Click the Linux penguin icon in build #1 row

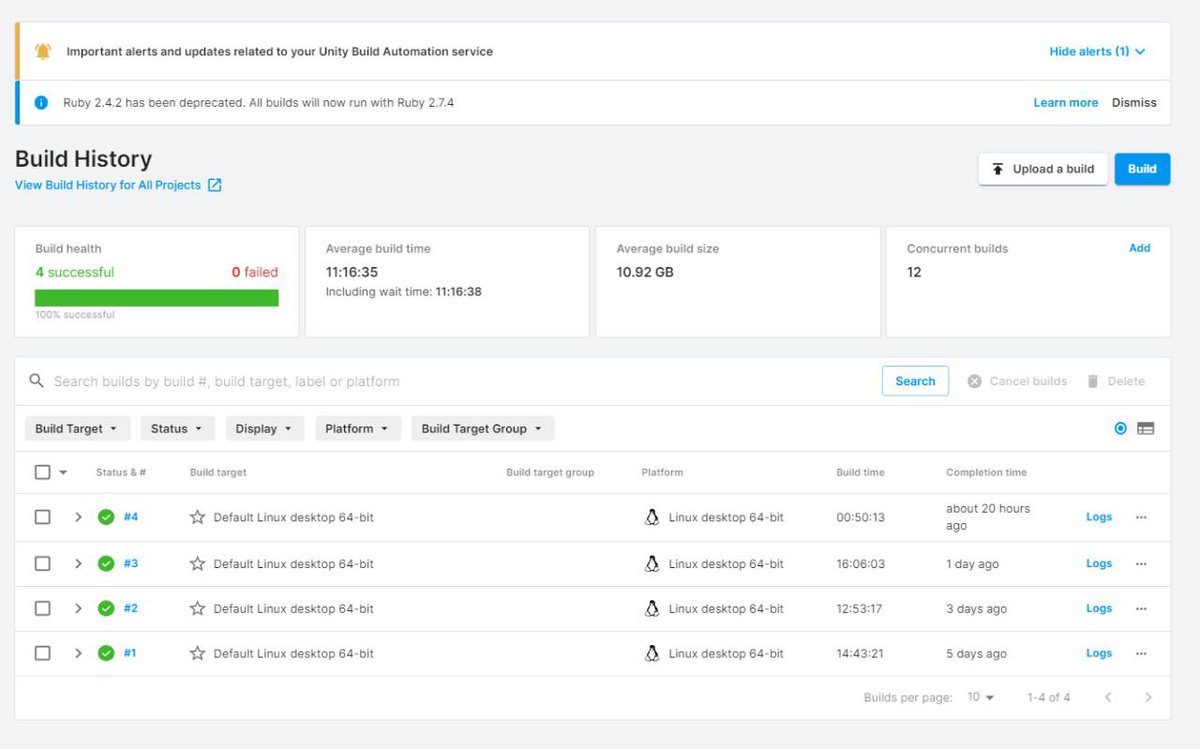click(652, 653)
